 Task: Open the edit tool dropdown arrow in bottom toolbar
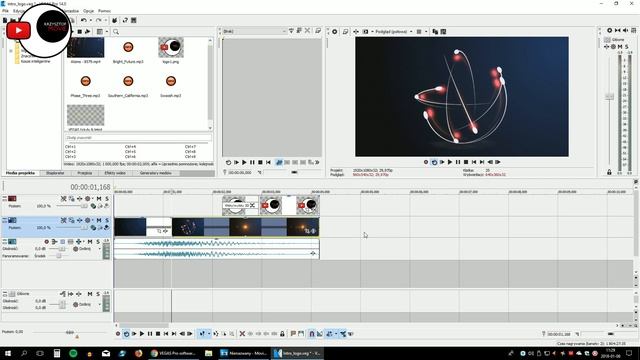[x=209, y=334]
